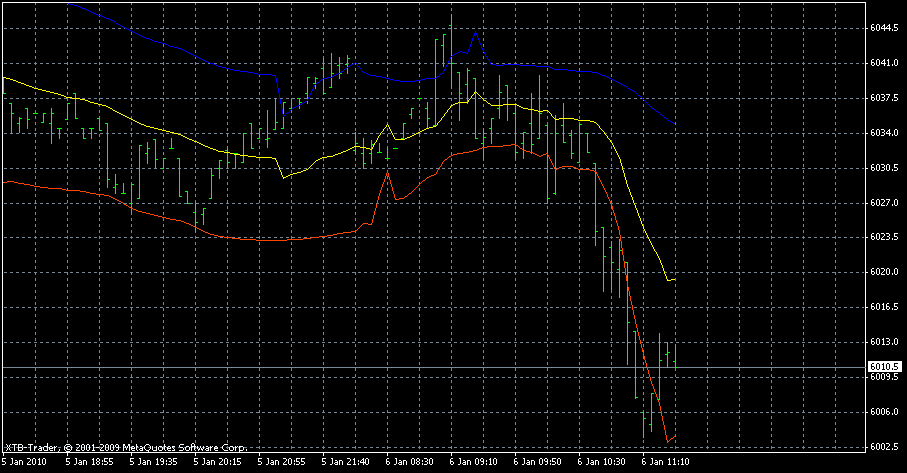This screenshot has height=473, width=907.
Task: Select the right end of the yellow middle line
Action: click(x=675, y=280)
